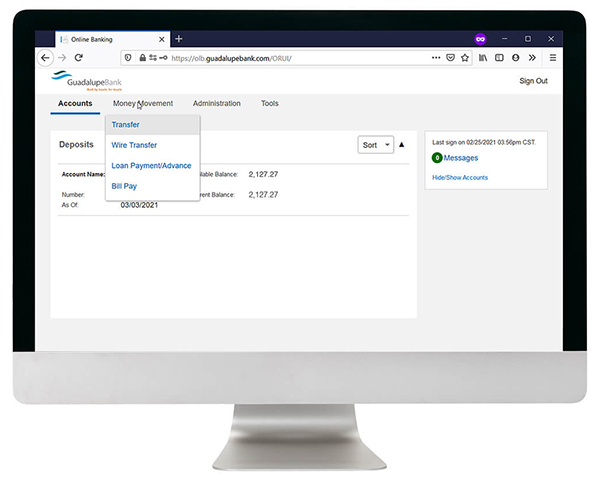The width and height of the screenshot is (600, 485).
Task: Click the Guadalupe Bank logo
Action: pos(87,81)
